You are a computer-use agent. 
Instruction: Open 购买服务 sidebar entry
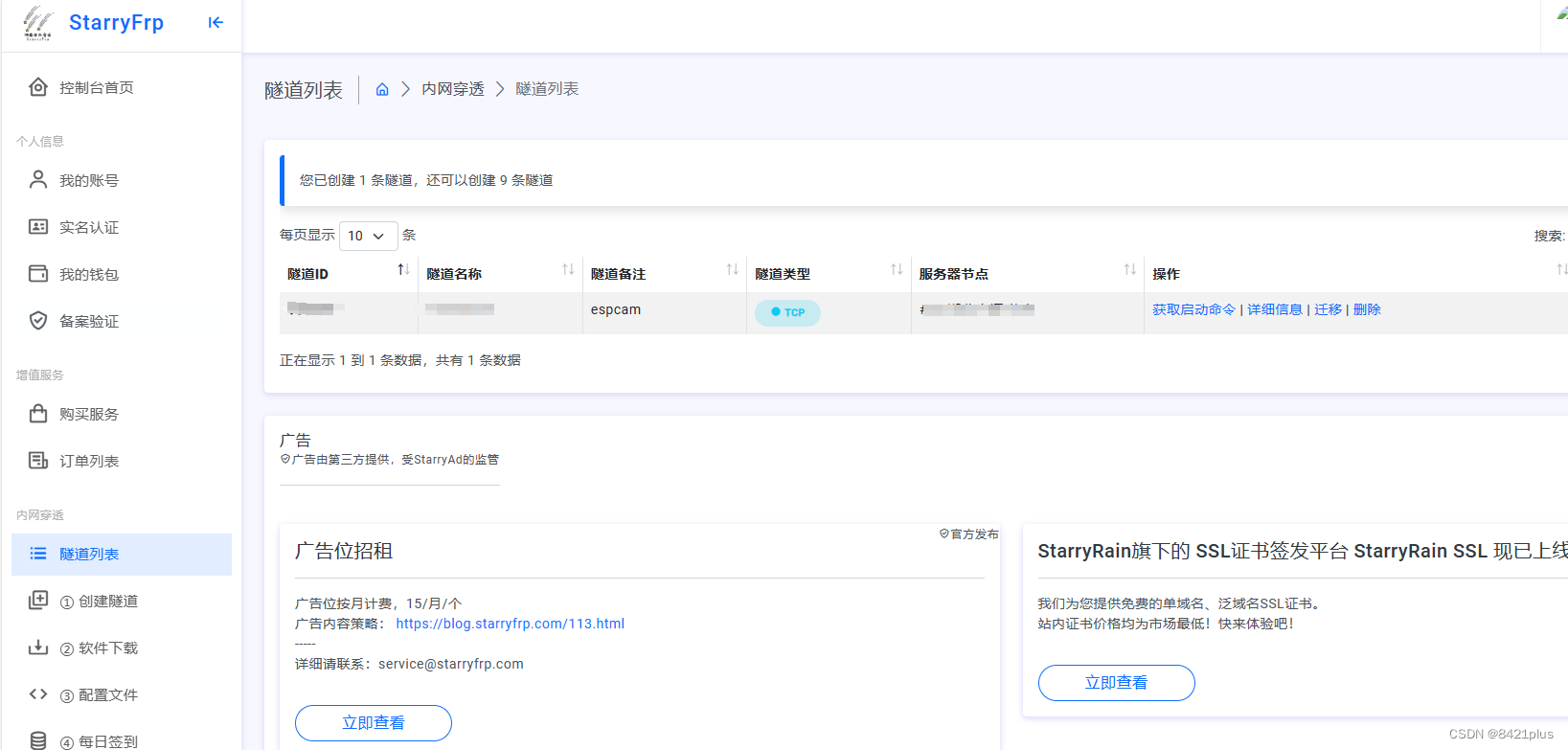pyautogui.click(x=122, y=414)
